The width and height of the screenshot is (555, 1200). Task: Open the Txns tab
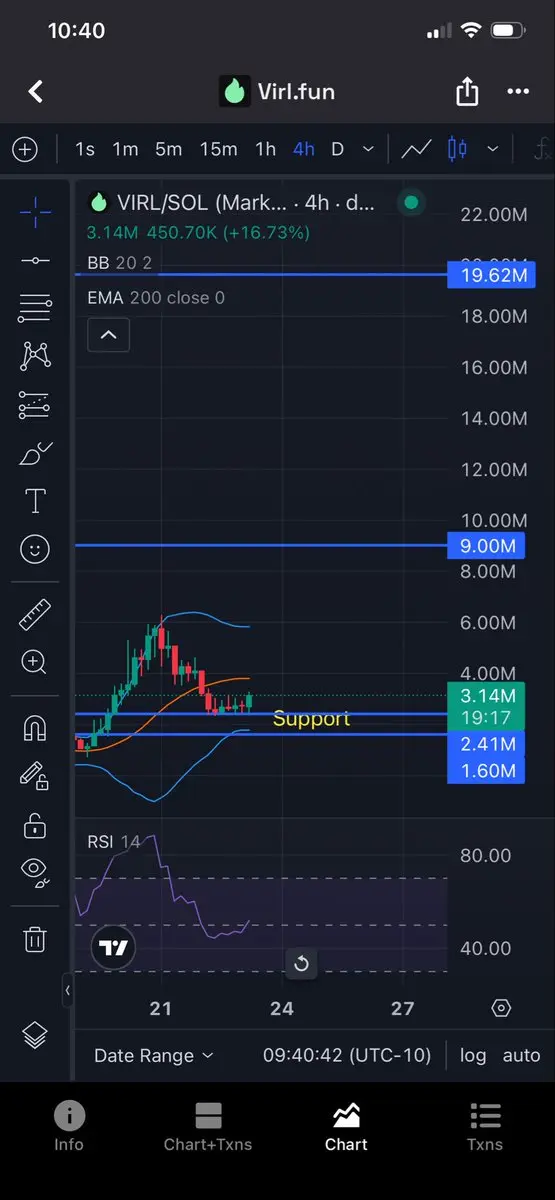click(485, 1127)
